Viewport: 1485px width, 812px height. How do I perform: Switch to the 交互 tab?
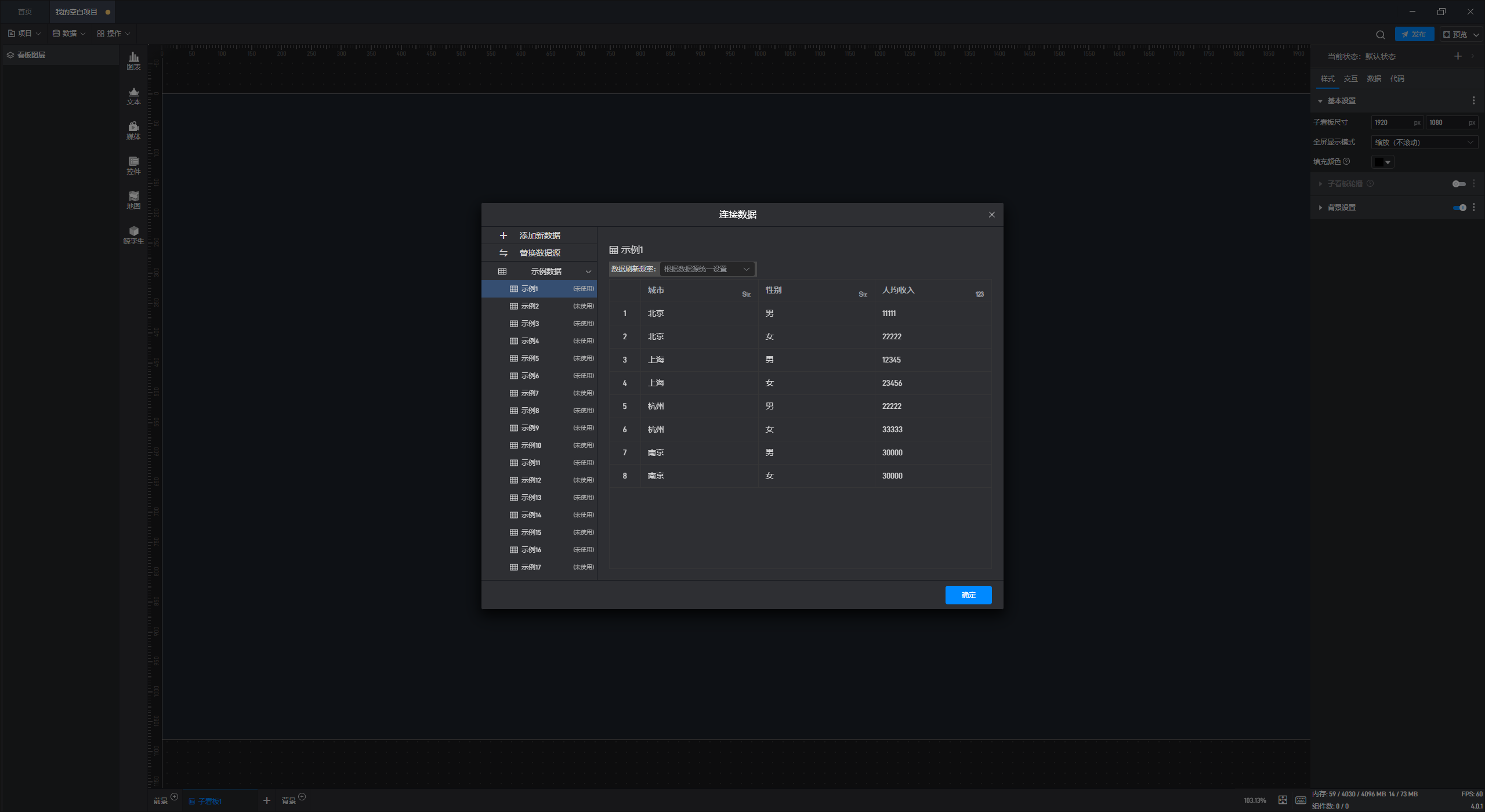pyautogui.click(x=1350, y=79)
